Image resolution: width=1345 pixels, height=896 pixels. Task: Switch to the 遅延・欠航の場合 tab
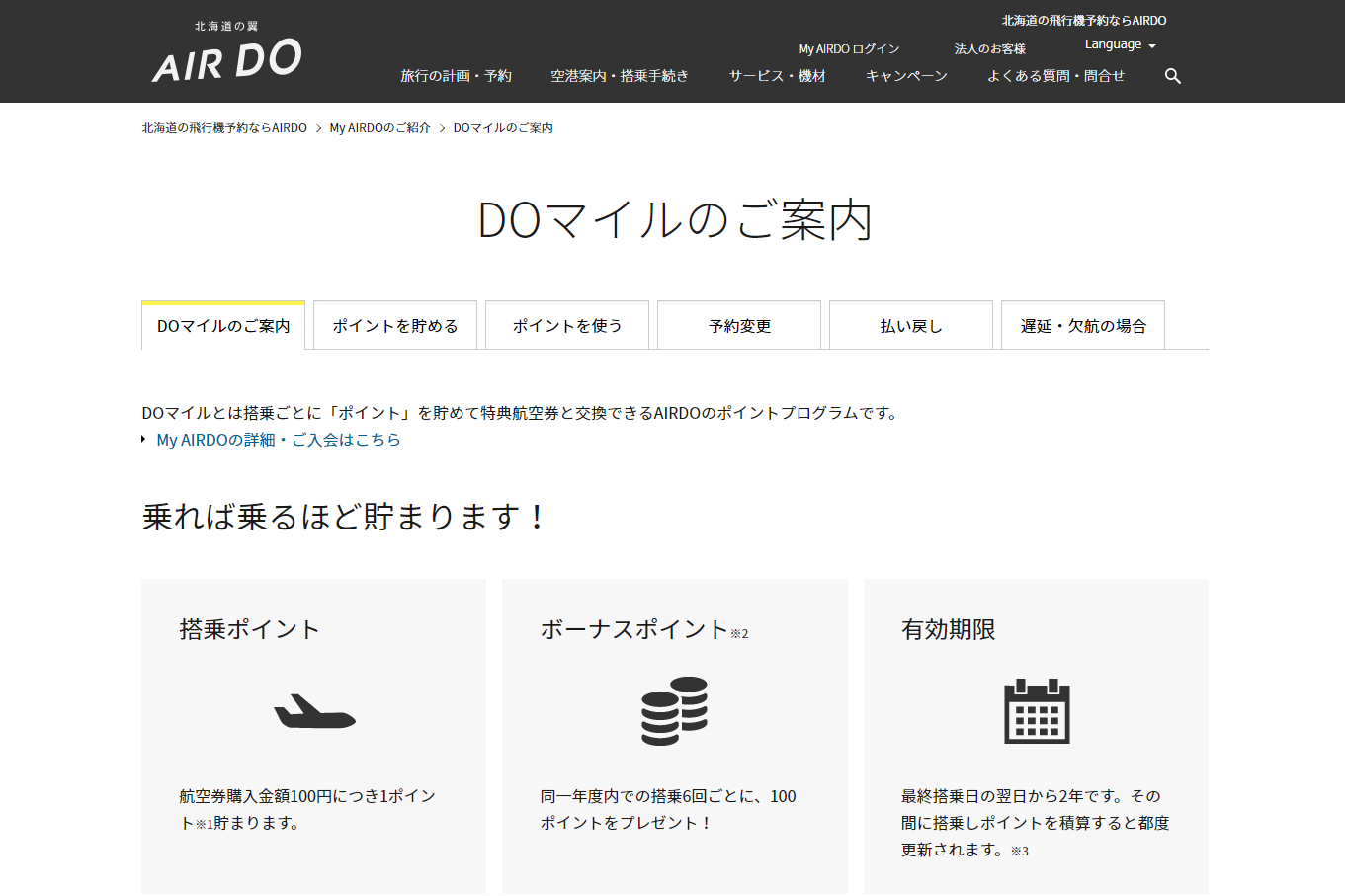click(x=1083, y=325)
